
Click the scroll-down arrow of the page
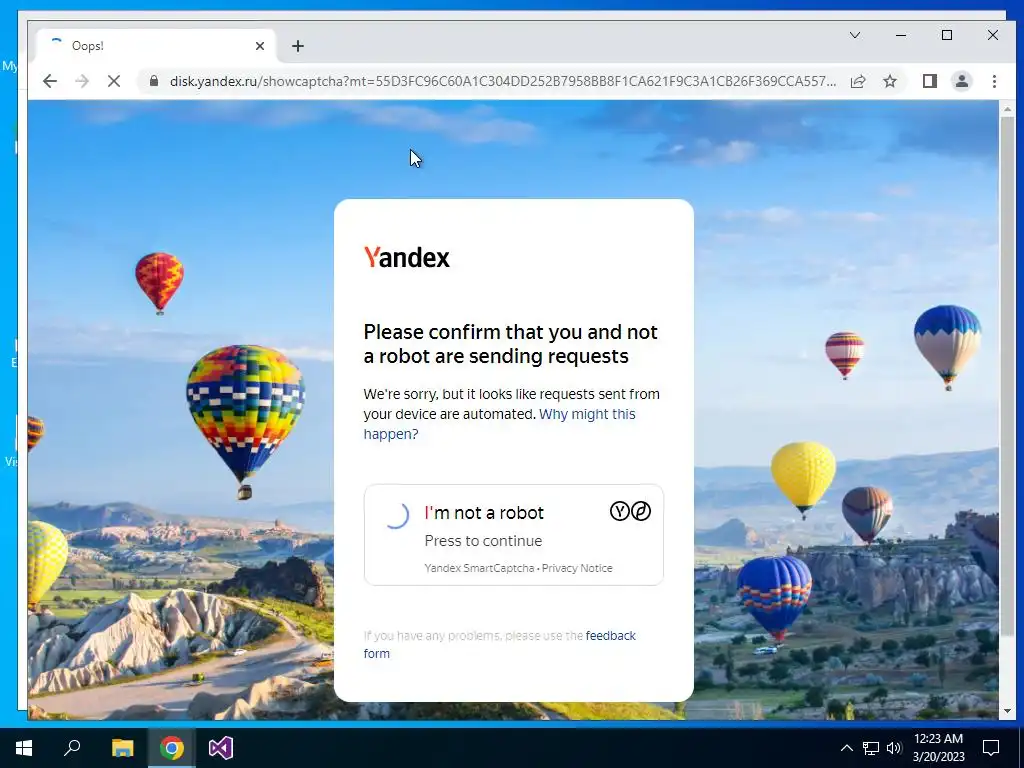pyautogui.click(x=1007, y=711)
